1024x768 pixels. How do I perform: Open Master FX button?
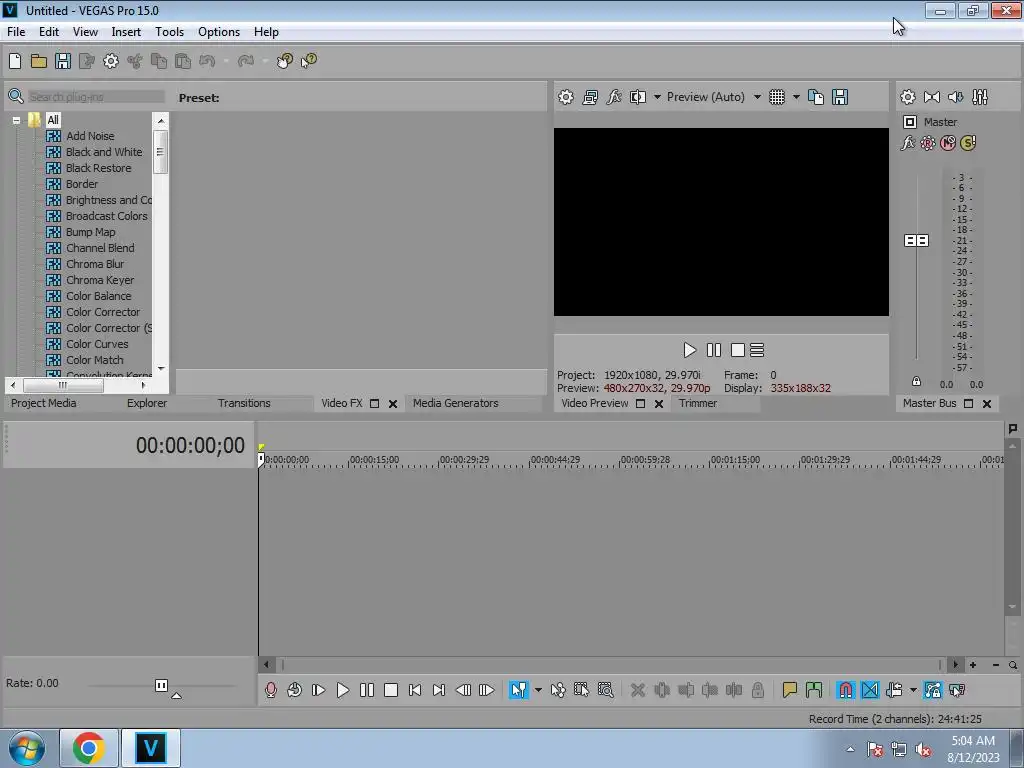[908, 143]
